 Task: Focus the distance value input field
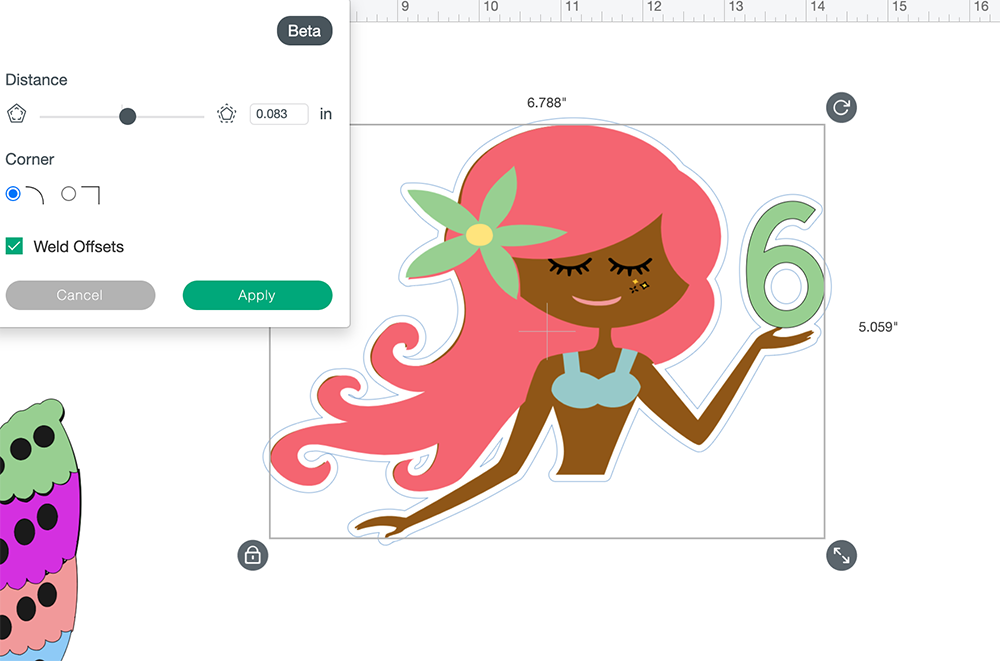(278, 114)
